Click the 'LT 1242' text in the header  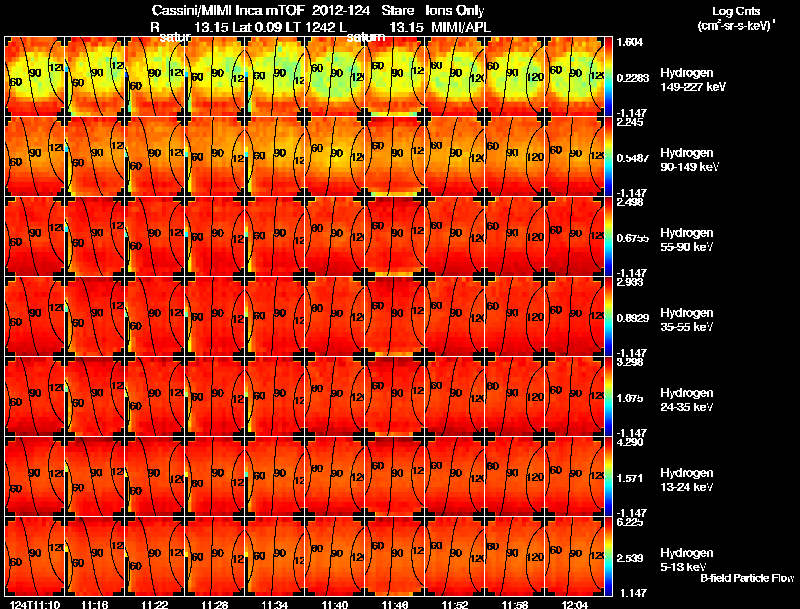(310, 27)
